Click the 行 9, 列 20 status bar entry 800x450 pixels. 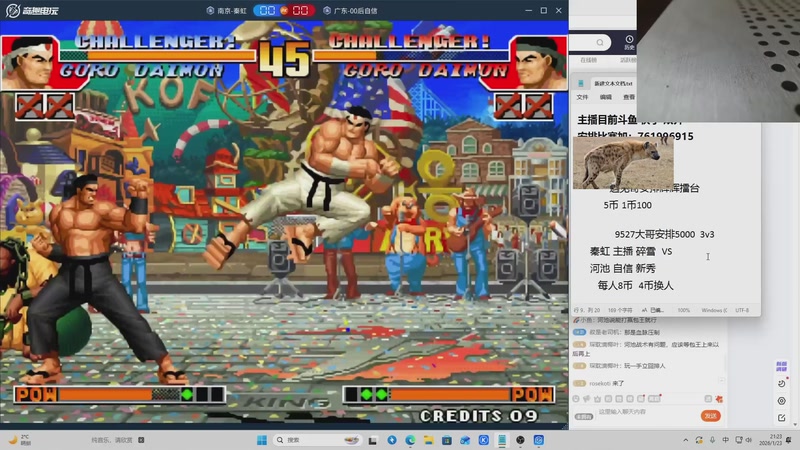[587, 310]
